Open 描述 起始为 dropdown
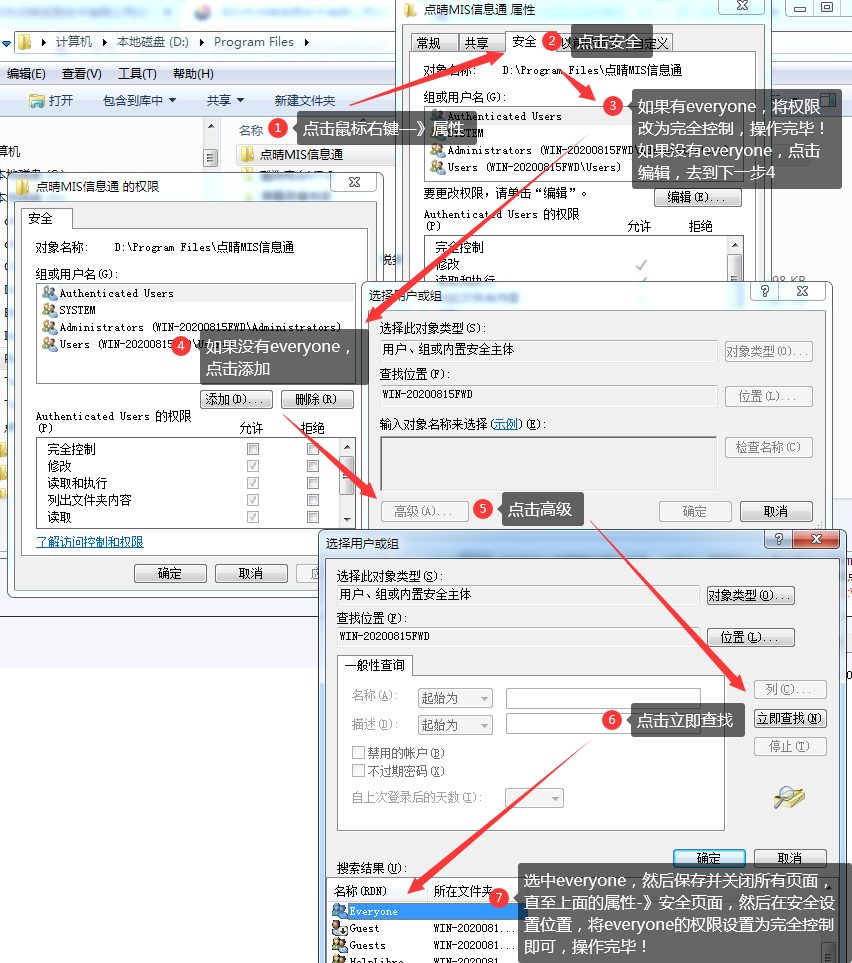Screen dimensions: 852x963 [x=455, y=725]
